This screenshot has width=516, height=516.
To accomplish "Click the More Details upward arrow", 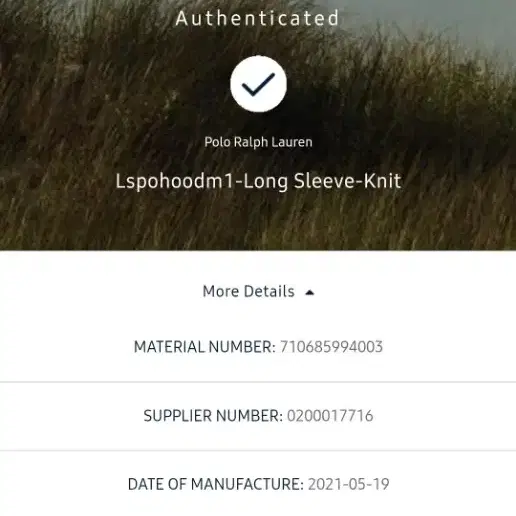I will [310, 293].
